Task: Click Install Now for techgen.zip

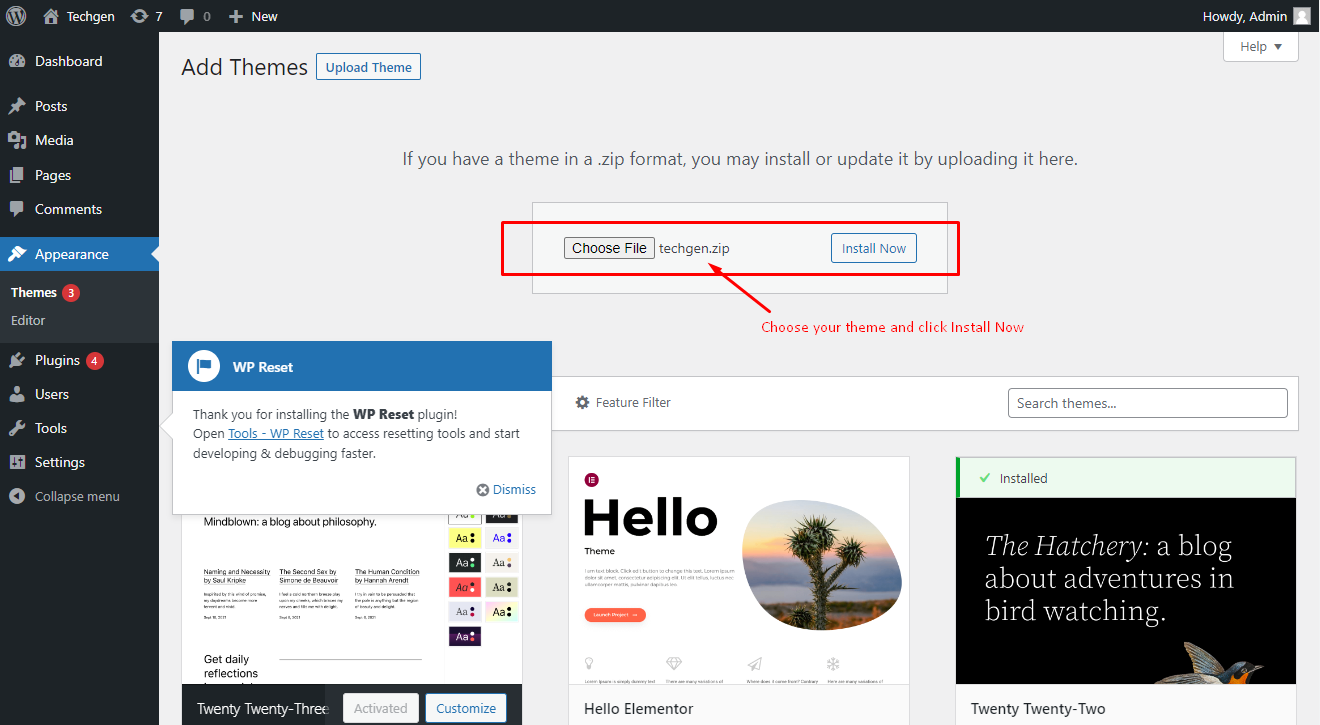Action: coord(874,248)
